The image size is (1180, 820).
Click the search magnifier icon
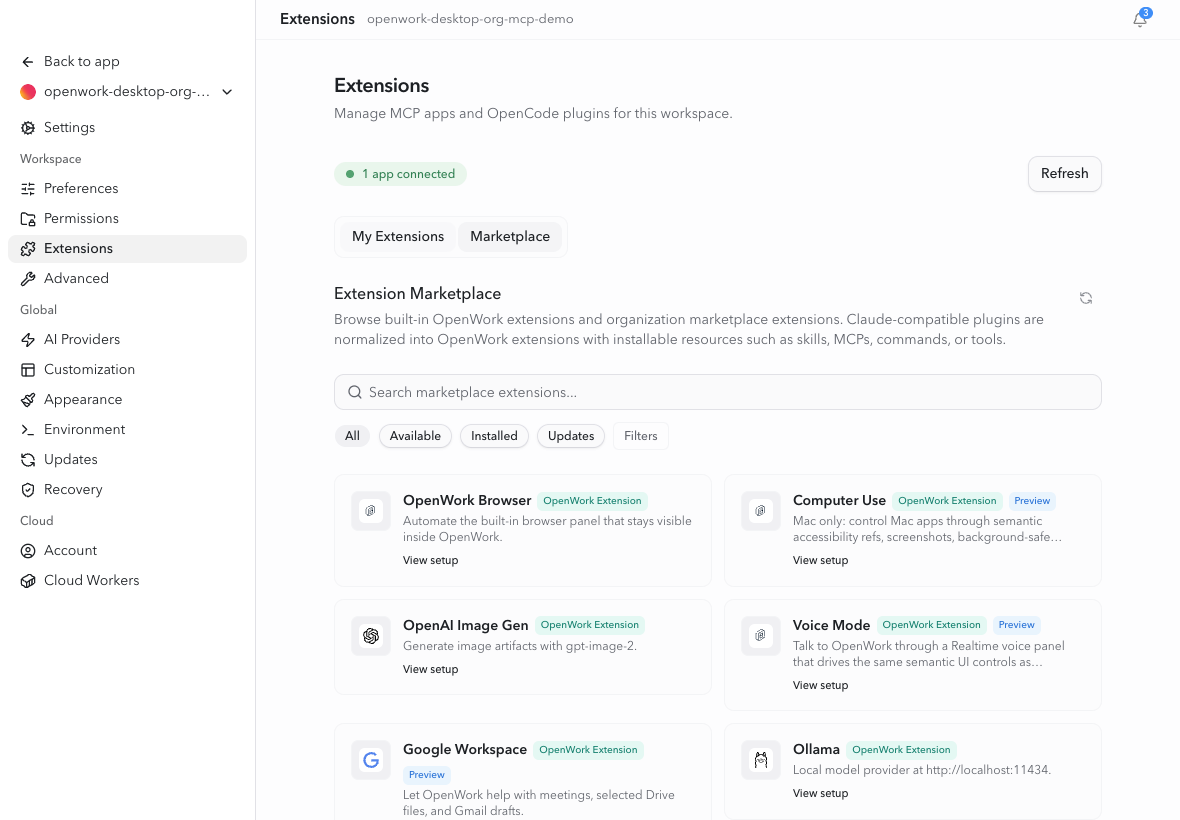354,392
